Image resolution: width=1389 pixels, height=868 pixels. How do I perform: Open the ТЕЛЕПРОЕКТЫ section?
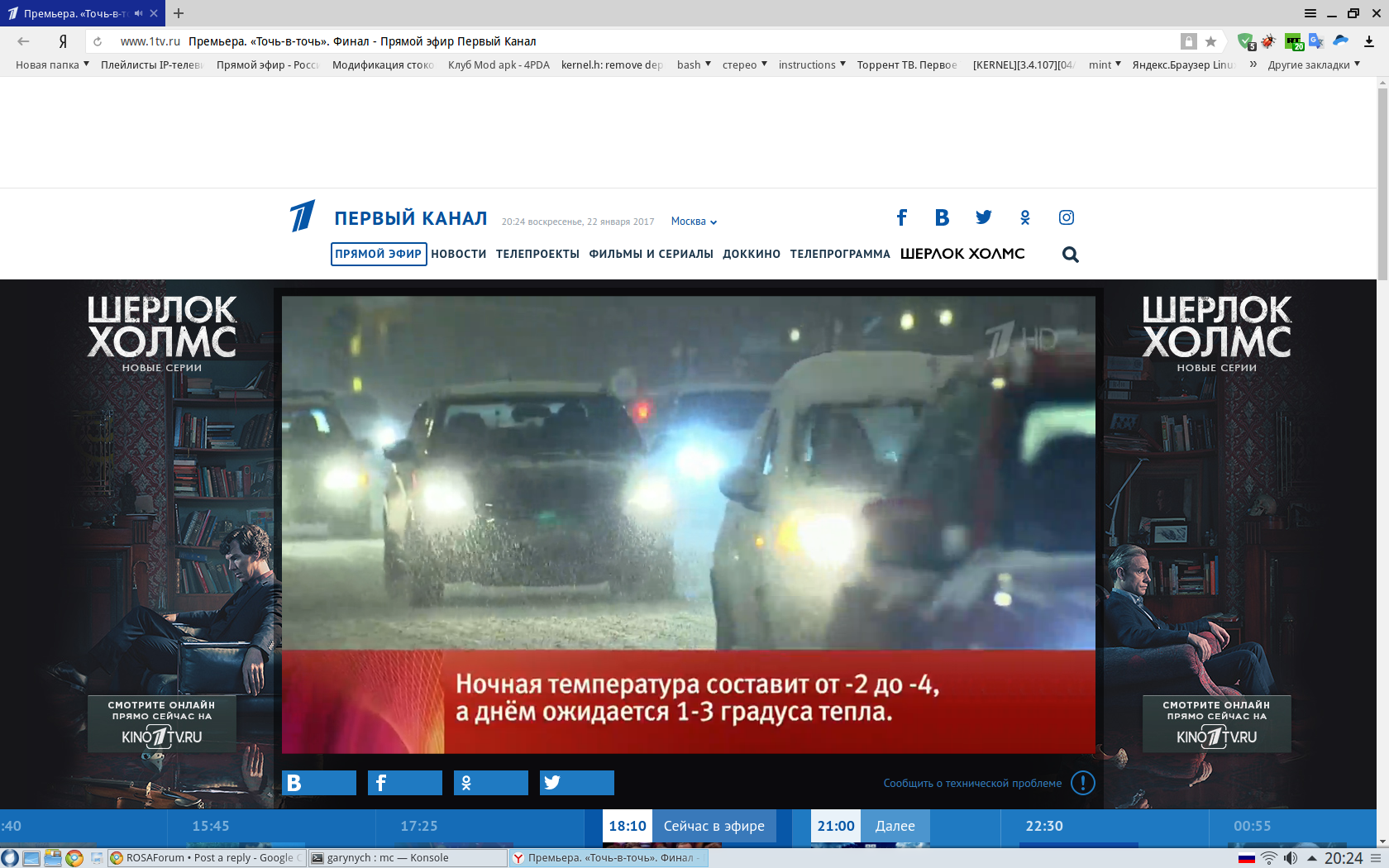click(x=537, y=254)
